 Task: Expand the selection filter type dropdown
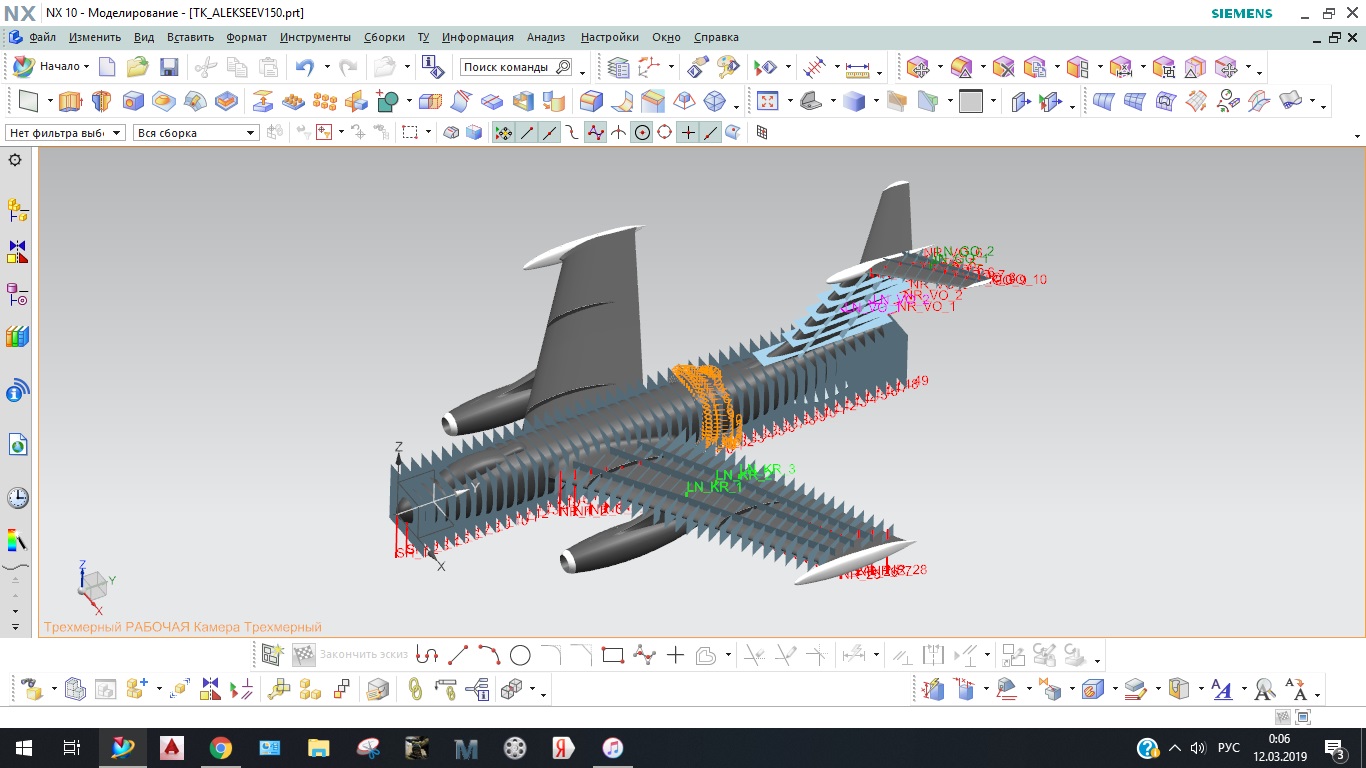[66, 132]
